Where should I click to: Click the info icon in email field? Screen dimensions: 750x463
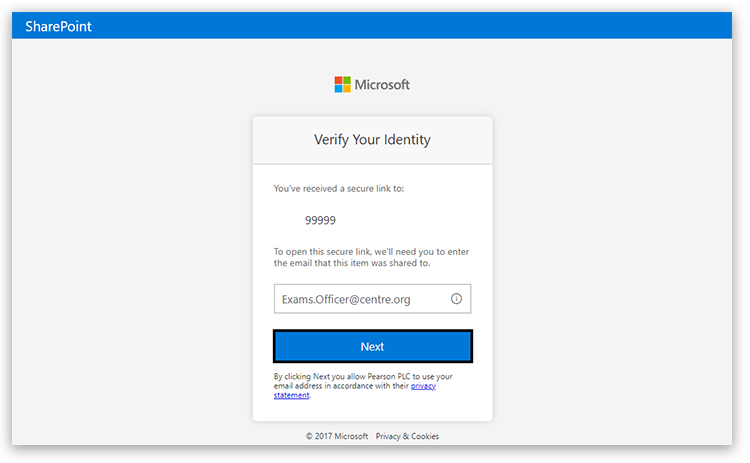(x=456, y=299)
